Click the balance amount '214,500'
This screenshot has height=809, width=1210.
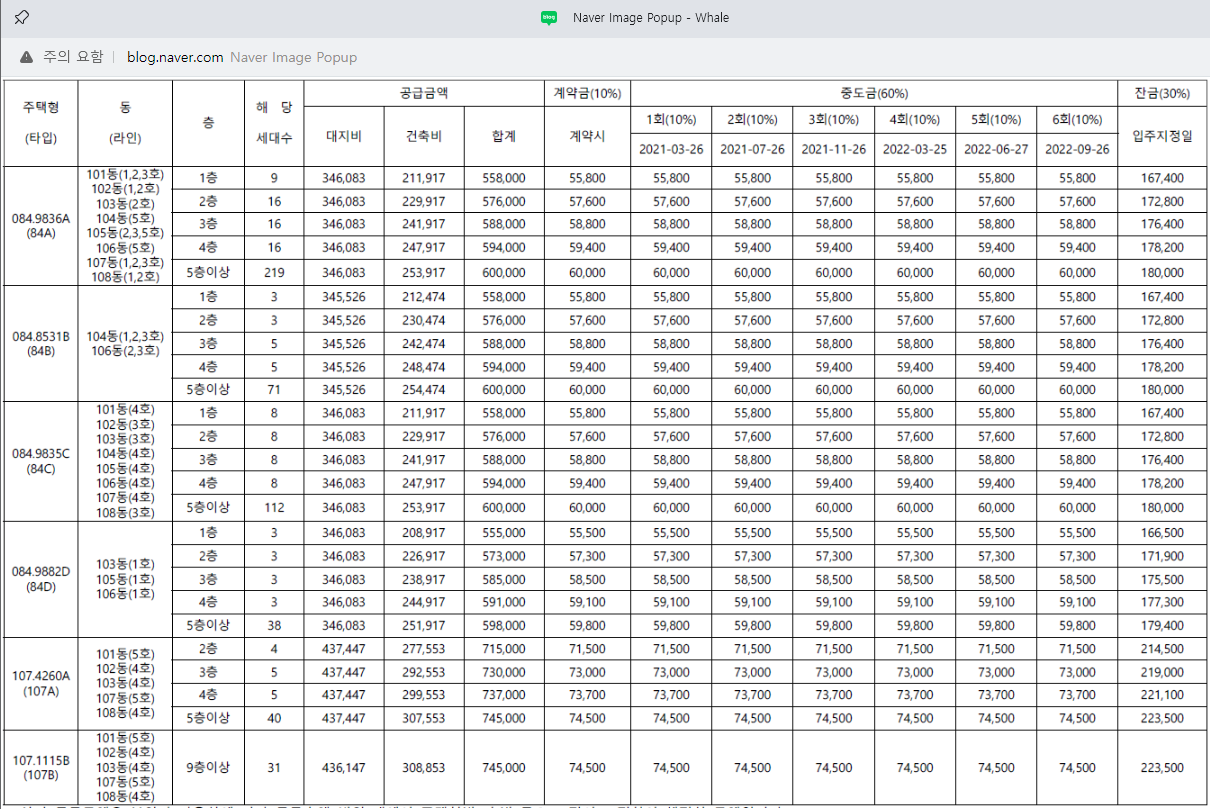pos(1162,650)
